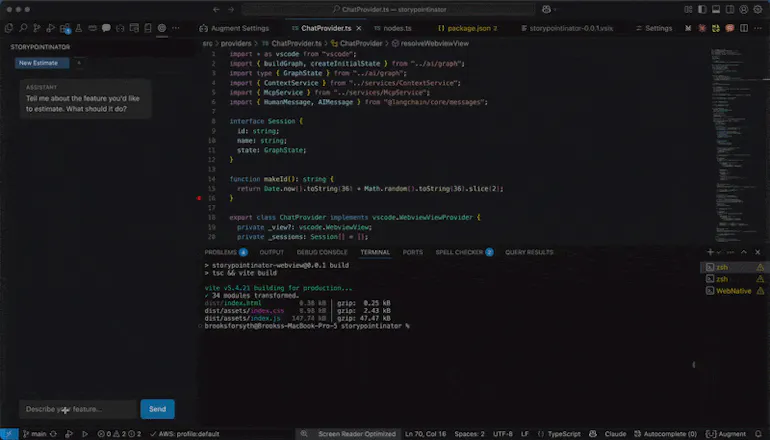Open the Explorer view in activity bar
Image resolution: width=770 pixels, height=440 pixels.
[x=8, y=28]
